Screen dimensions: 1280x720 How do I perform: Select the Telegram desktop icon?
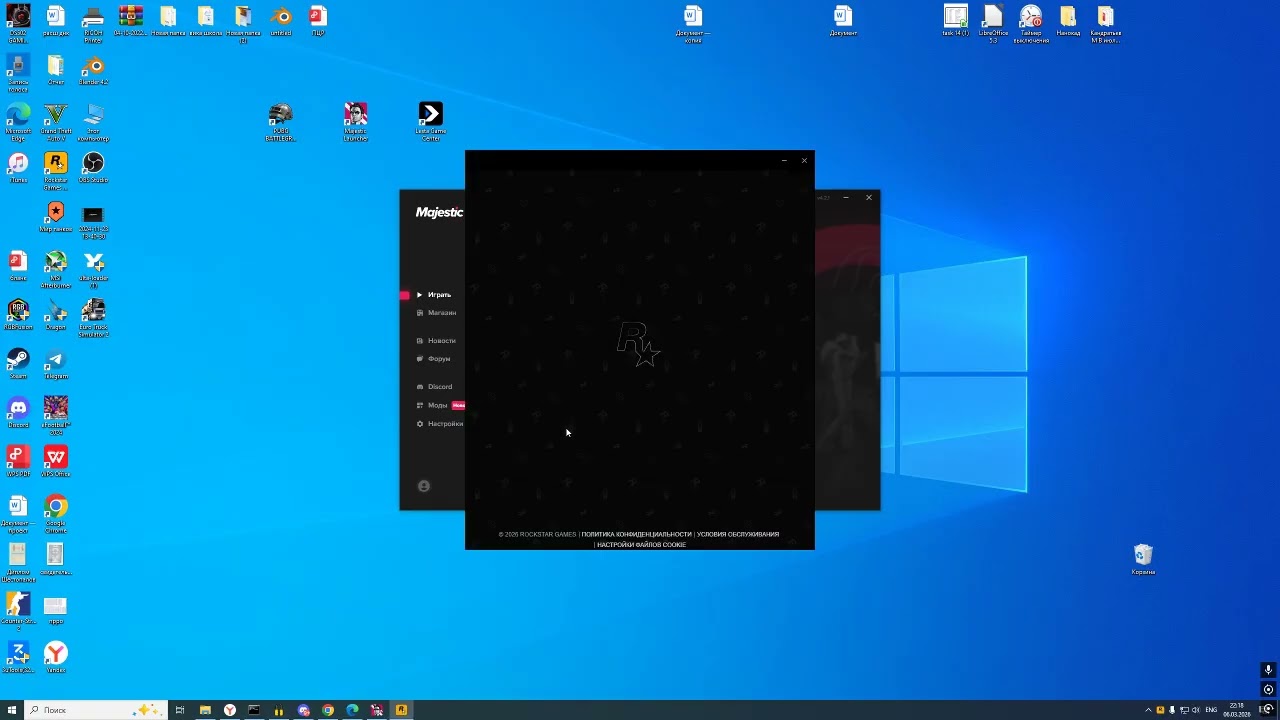click(55, 363)
